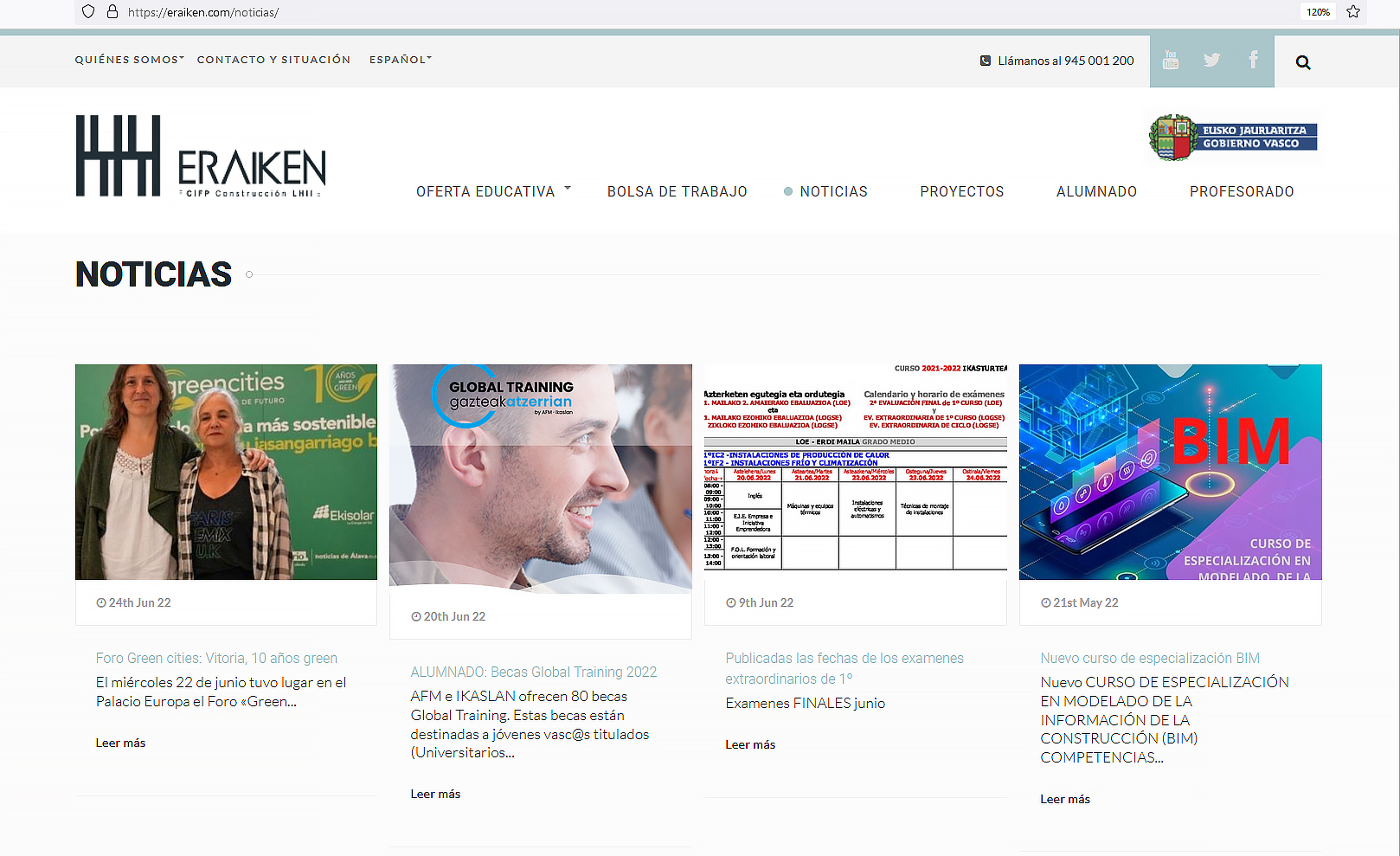The image size is (1400, 856).
Task: Open the Profesorado section
Action: (x=1242, y=191)
